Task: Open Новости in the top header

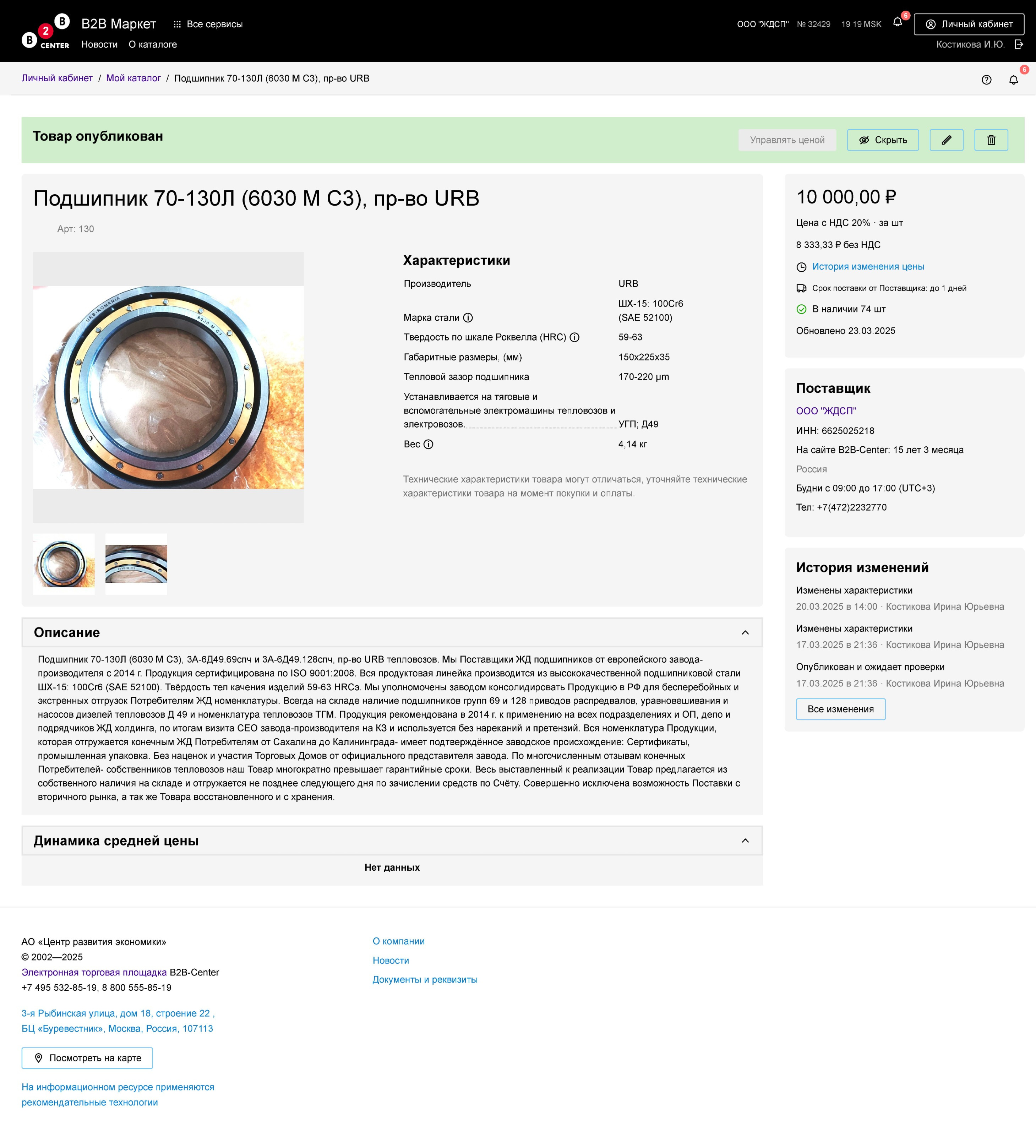Action: pos(100,44)
